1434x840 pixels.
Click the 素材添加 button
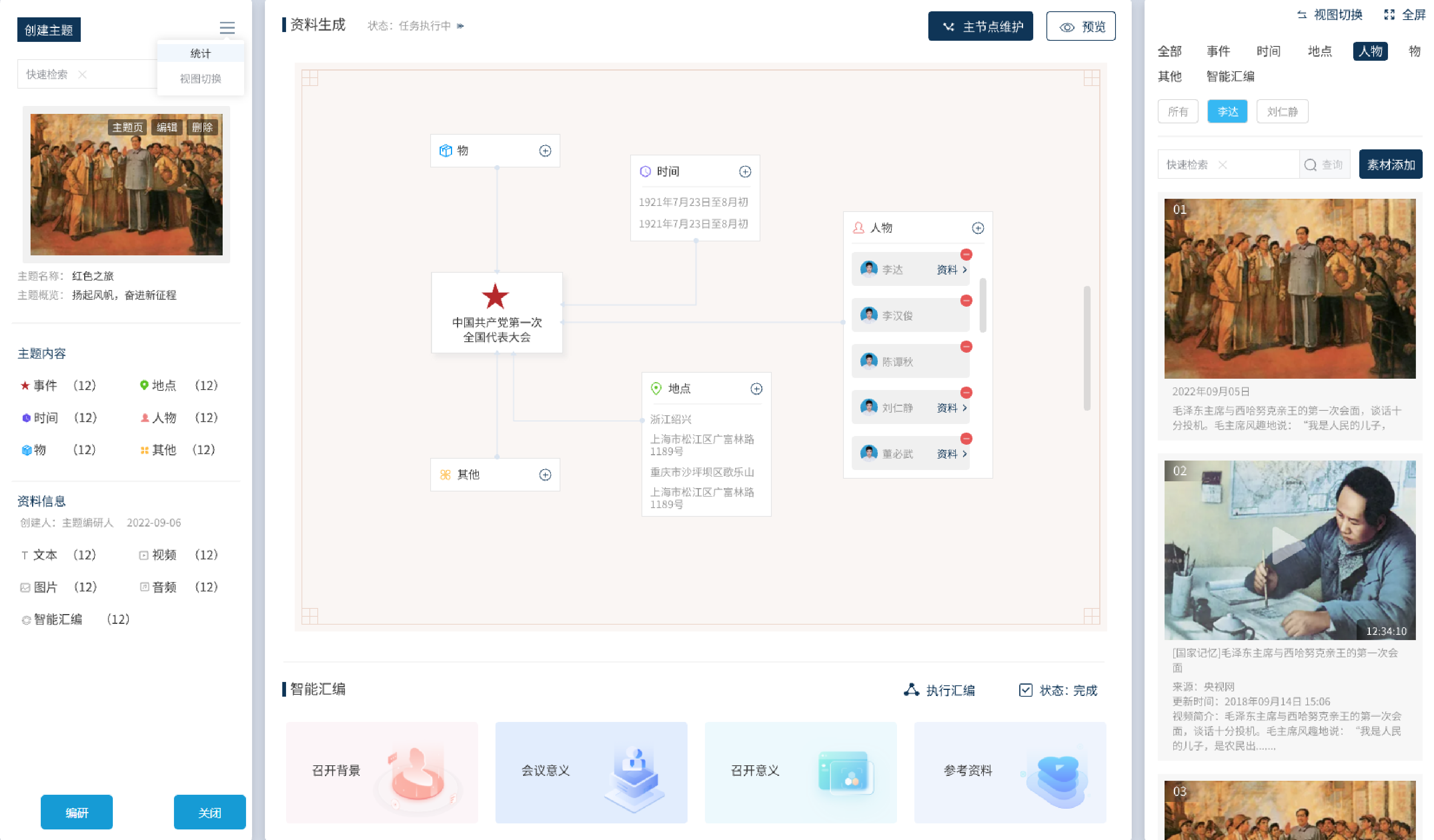click(x=1390, y=165)
